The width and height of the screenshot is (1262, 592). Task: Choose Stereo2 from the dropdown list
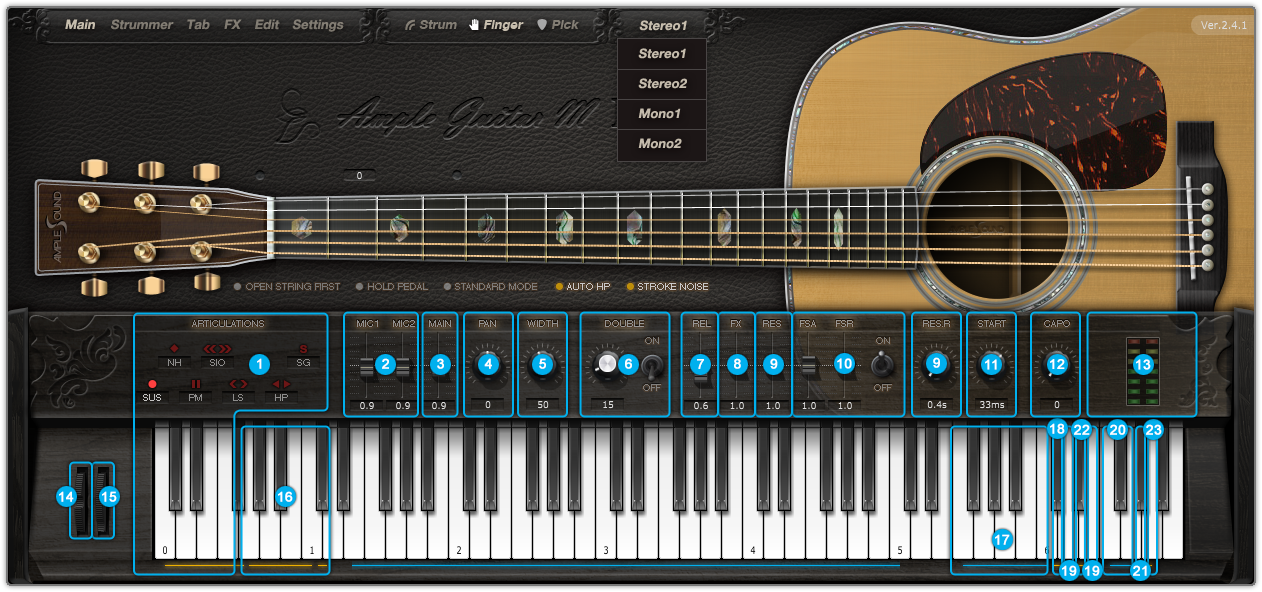tap(662, 84)
